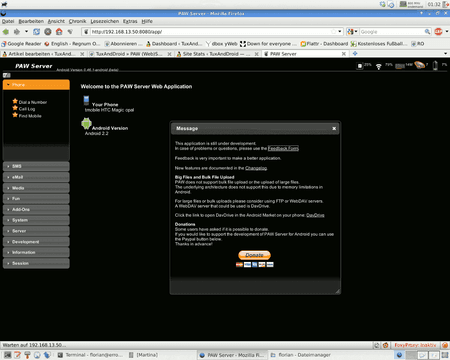Collapse the Phone sidebar section
450x360 pixels.
click(36, 85)
